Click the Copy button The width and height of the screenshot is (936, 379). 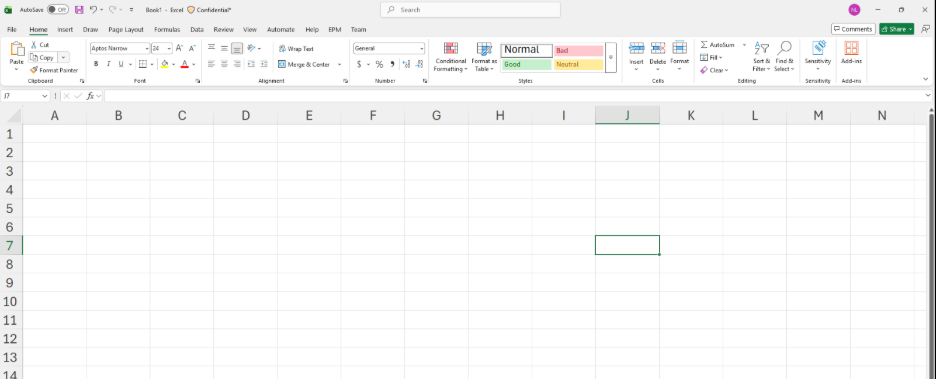pos(43,57)
